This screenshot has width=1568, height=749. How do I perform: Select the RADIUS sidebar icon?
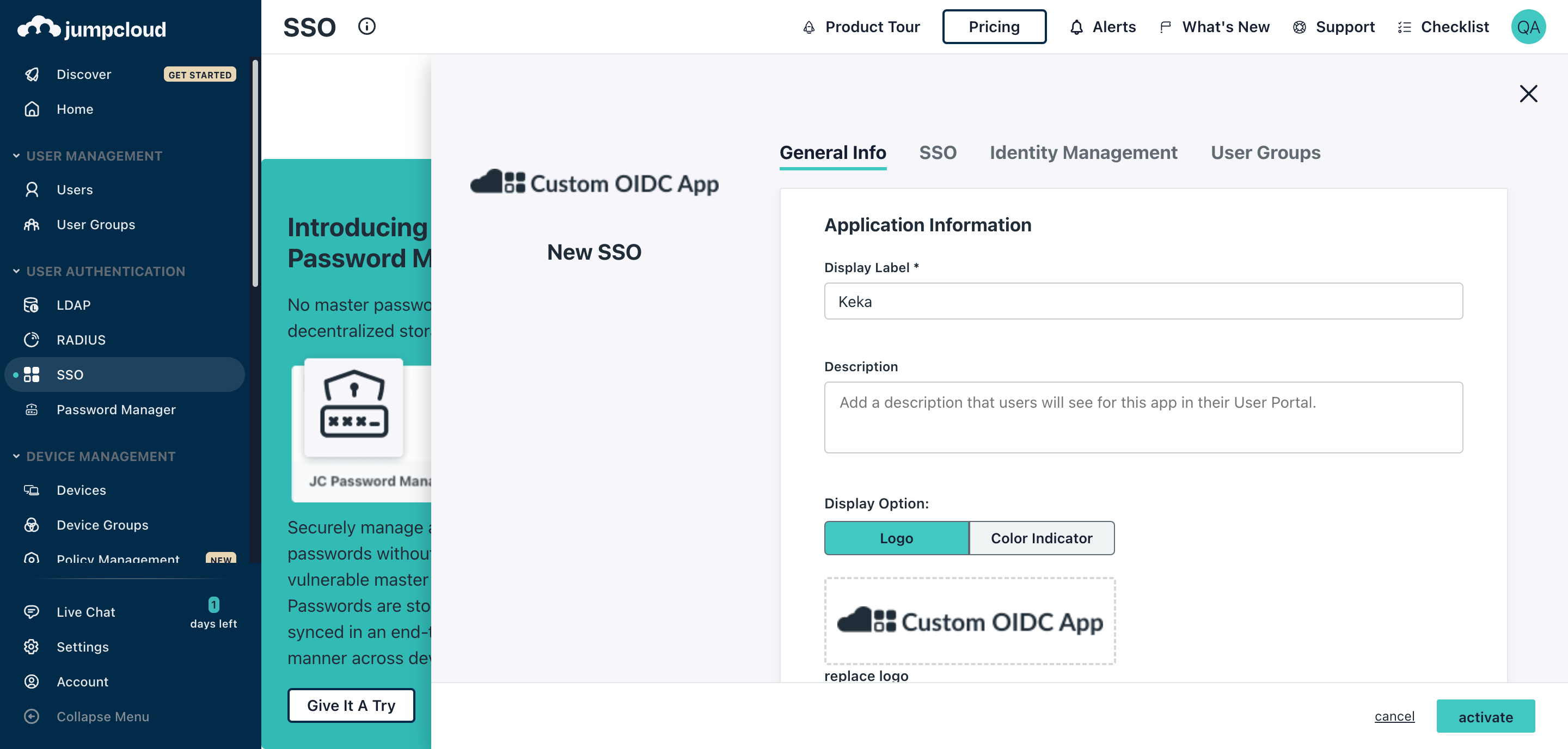tap(32, 340)
